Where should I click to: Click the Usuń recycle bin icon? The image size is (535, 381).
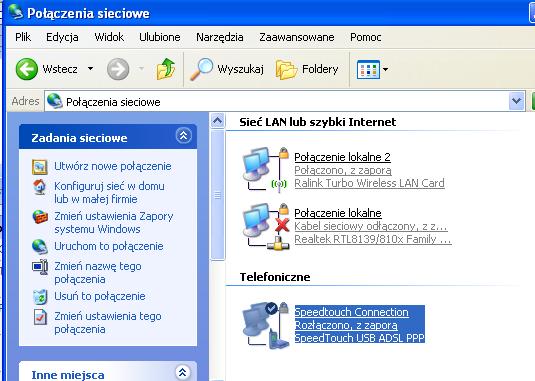tap(40, 297)
